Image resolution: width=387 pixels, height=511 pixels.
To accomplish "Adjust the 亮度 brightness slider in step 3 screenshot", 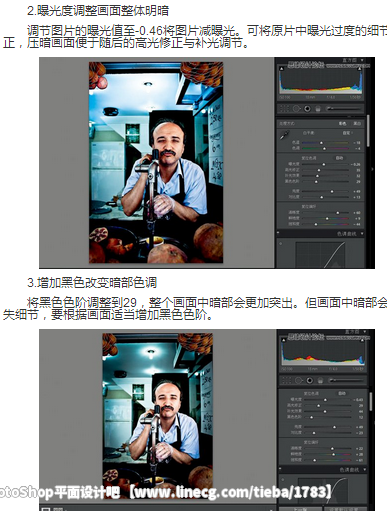I will coord(328,427).
